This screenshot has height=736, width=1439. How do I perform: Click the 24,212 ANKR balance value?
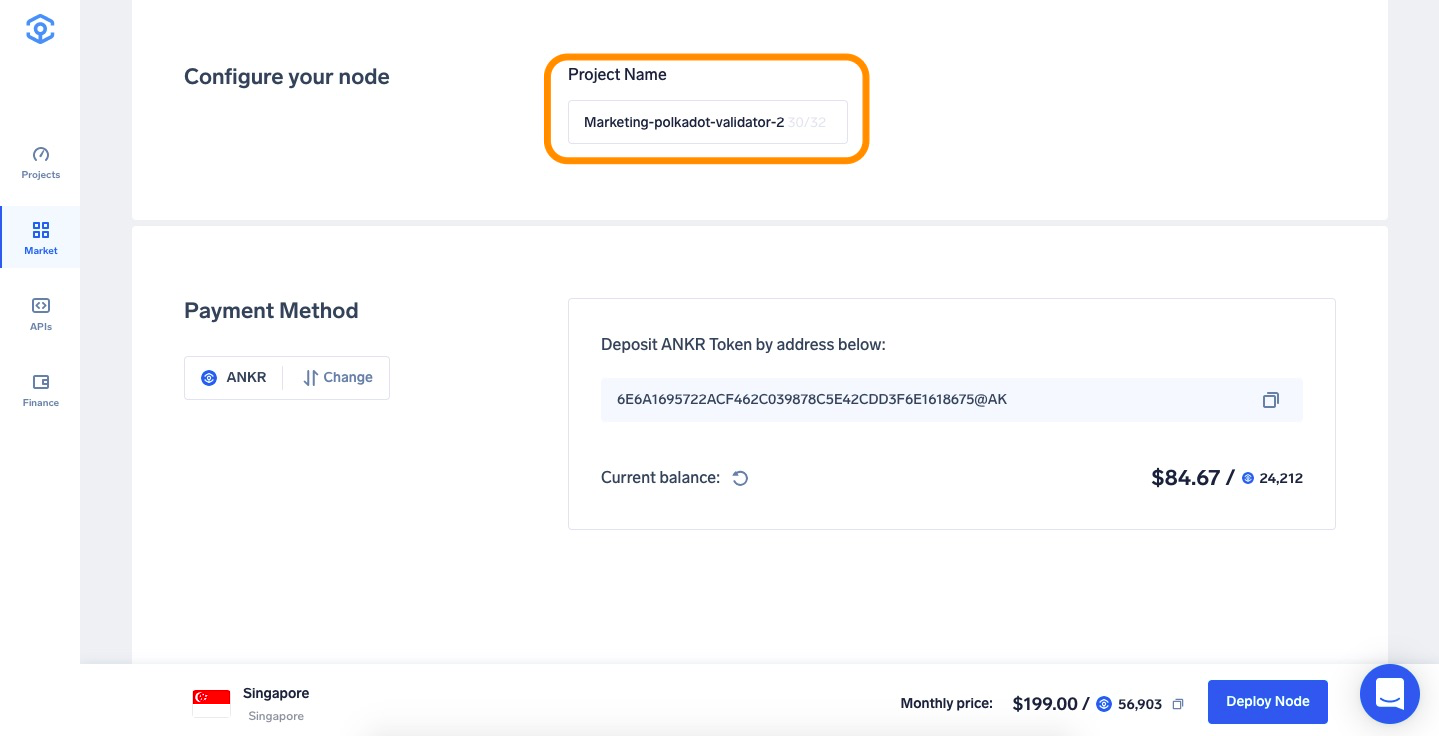(x=1281, y=478)
